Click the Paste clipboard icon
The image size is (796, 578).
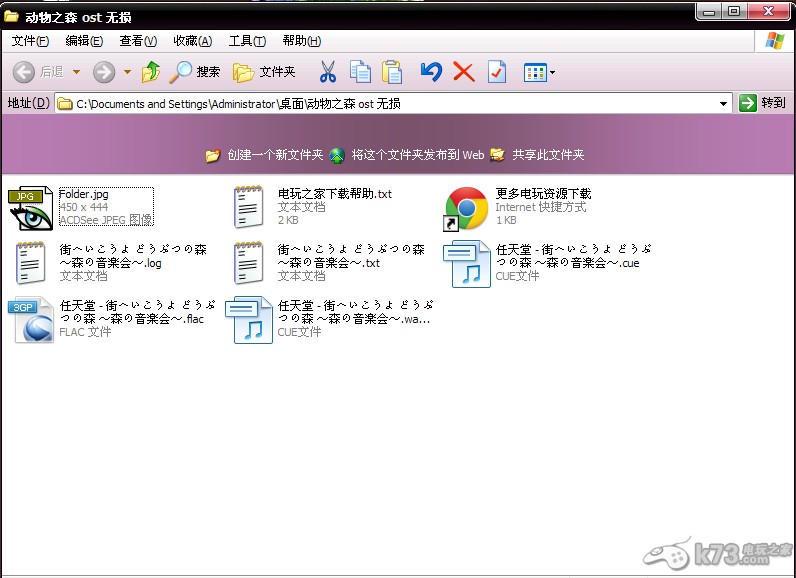392,72
